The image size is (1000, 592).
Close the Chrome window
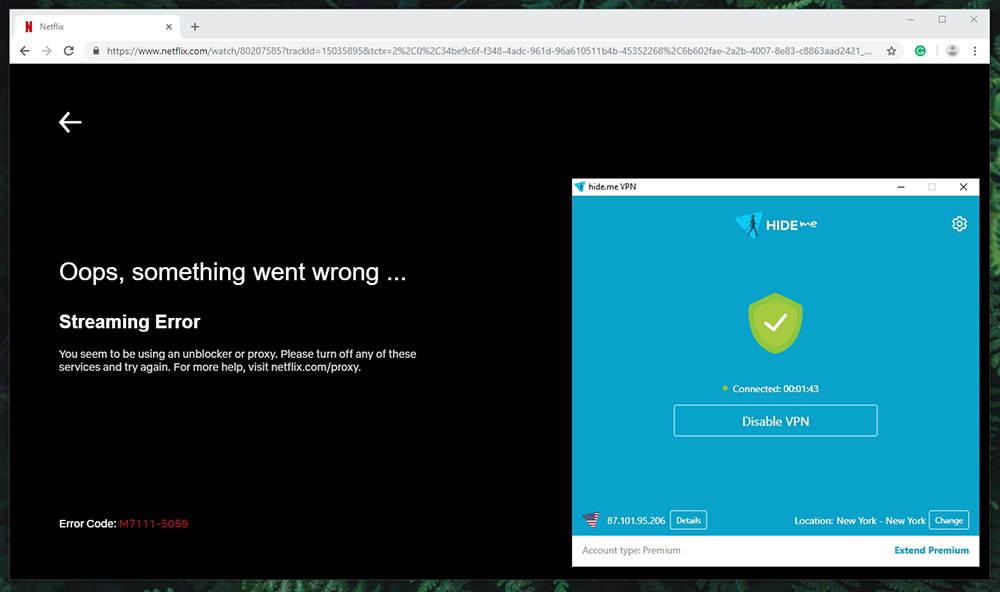click(974, 20)
